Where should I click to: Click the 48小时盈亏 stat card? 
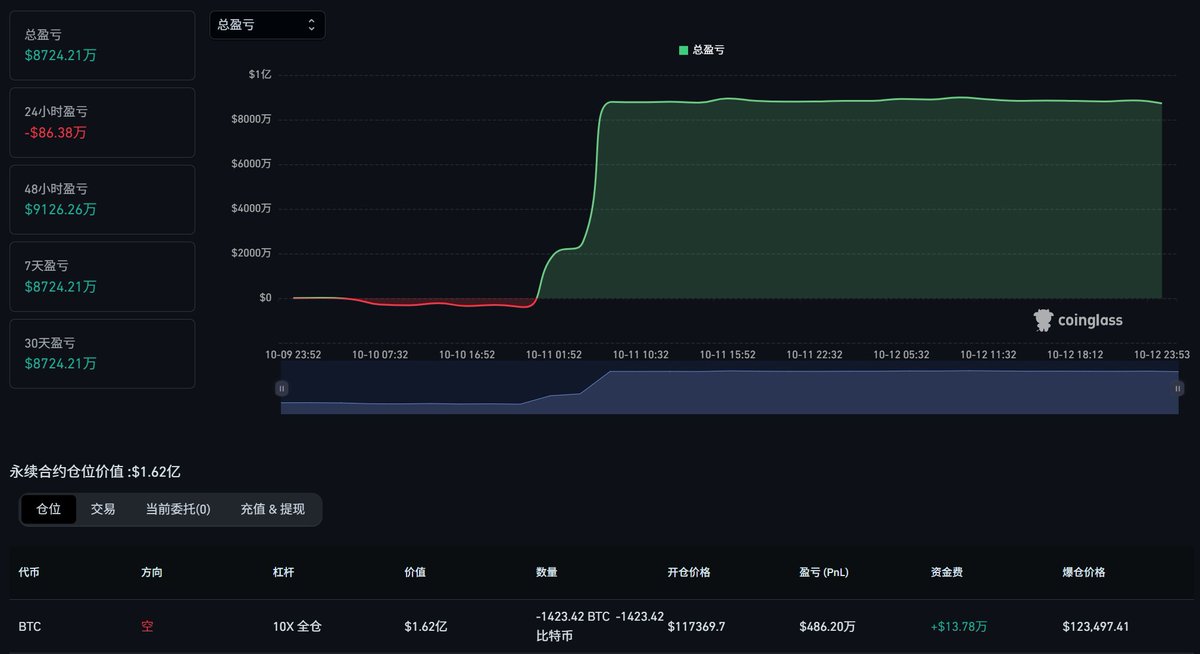pos(102,199)
